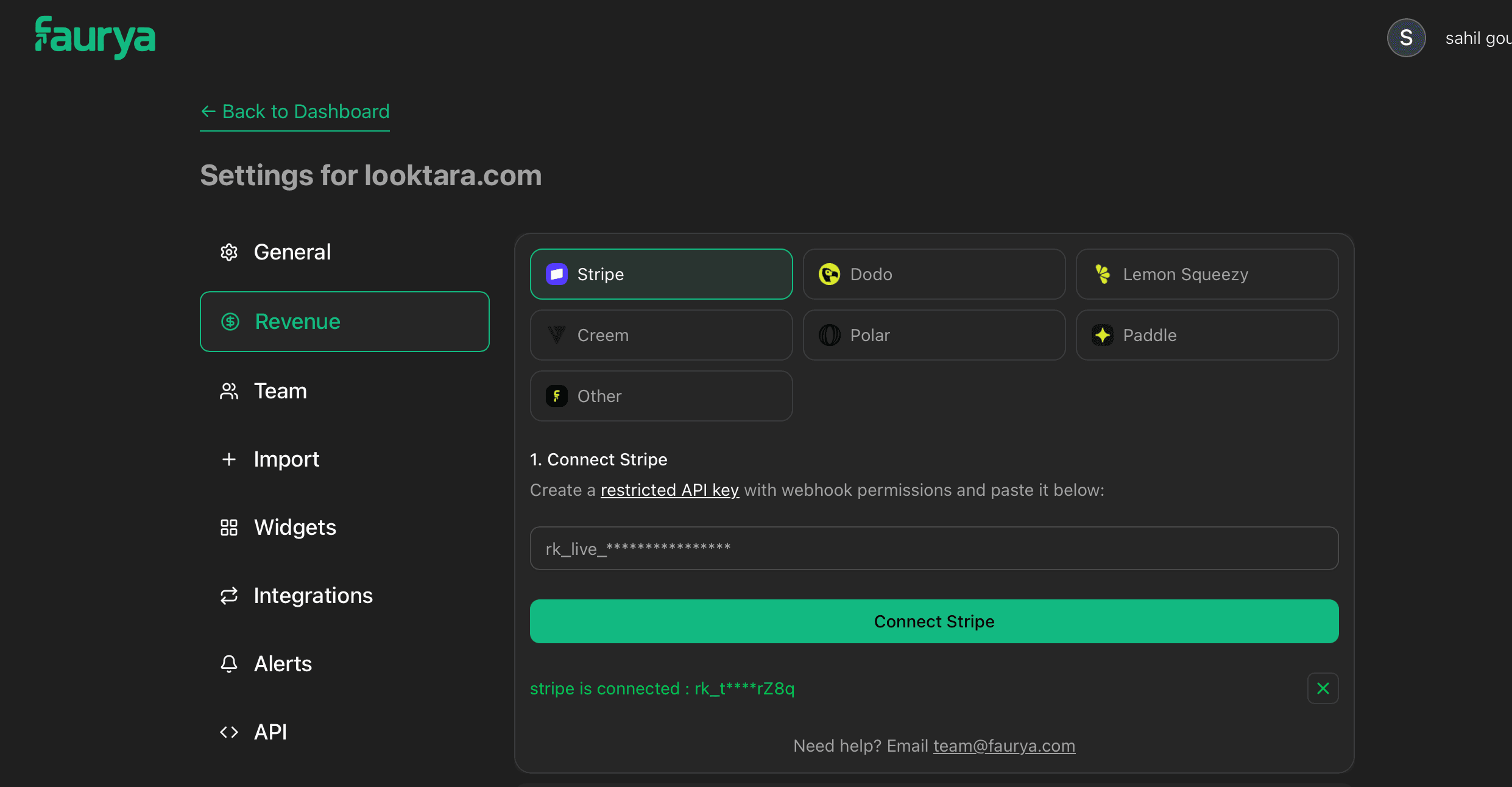
Task: Click the Stripe logo icon
Action: 557,274
